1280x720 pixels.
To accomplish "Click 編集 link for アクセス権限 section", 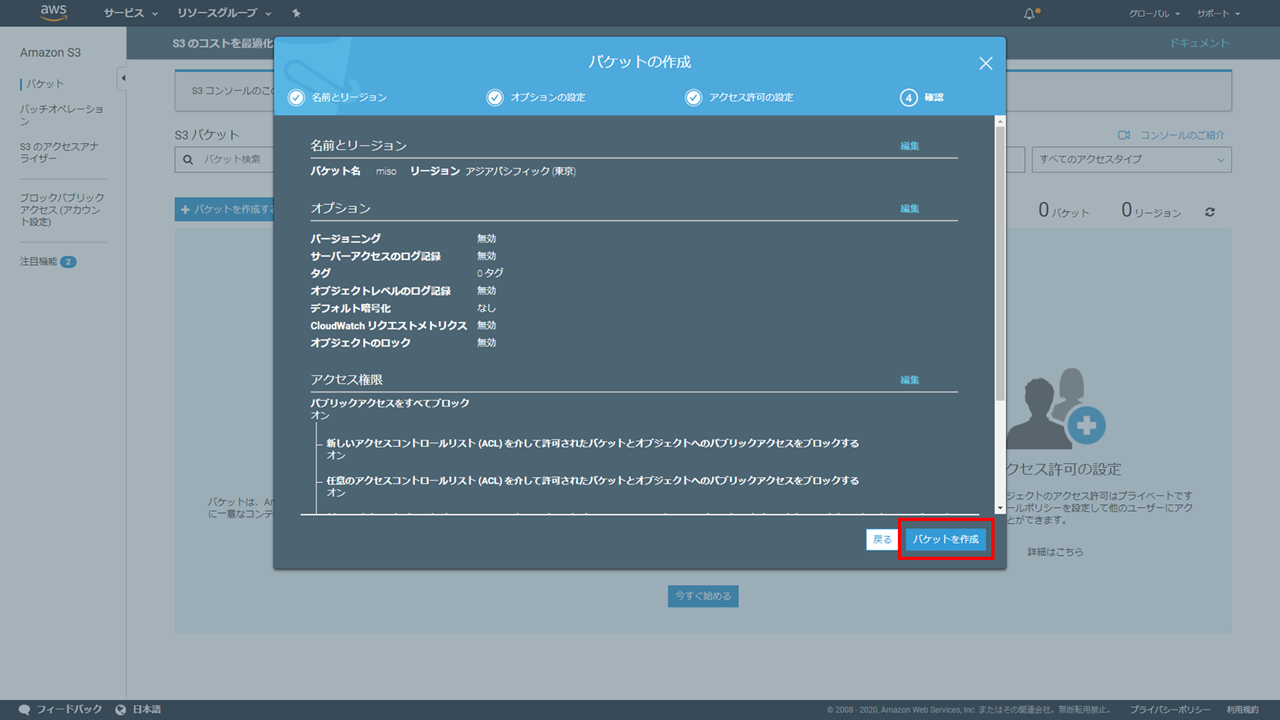I will 909,380.
